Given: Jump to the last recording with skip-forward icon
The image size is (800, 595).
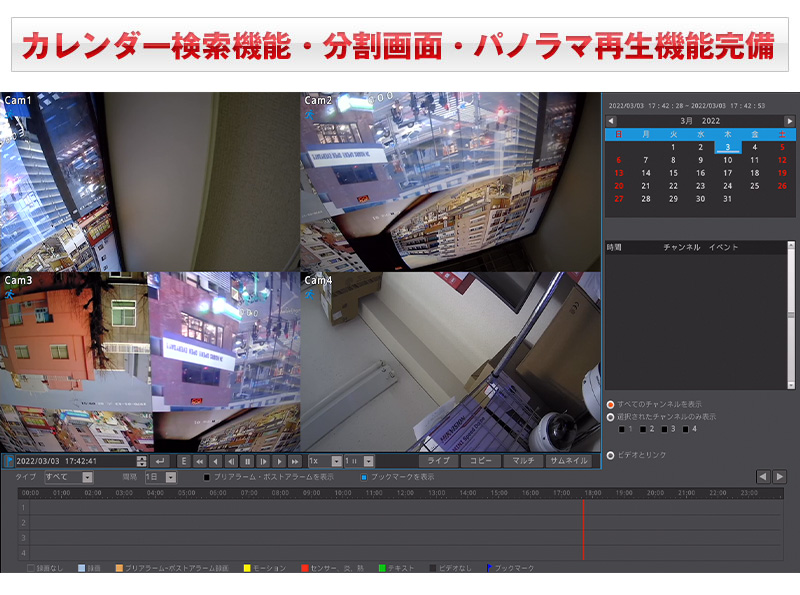Looking at the screenshot, I should [x=295, y=461].
